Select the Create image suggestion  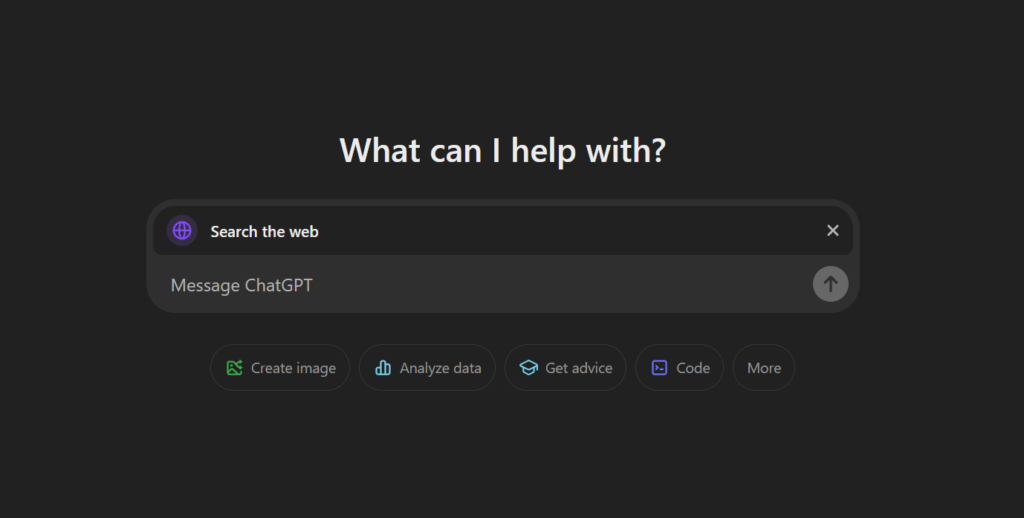280,368
